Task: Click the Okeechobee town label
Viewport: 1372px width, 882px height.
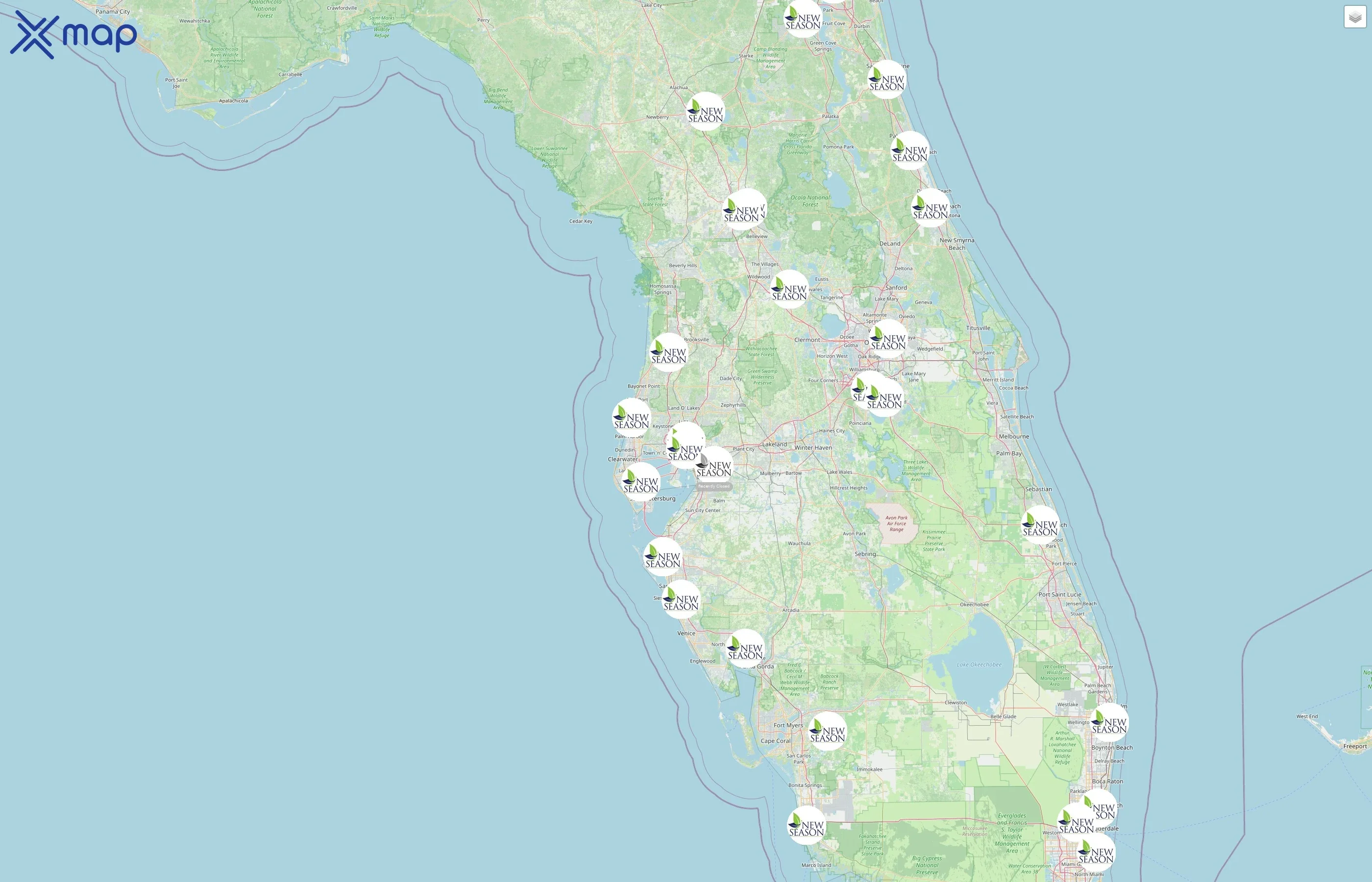Action: [x=974, y=605]
